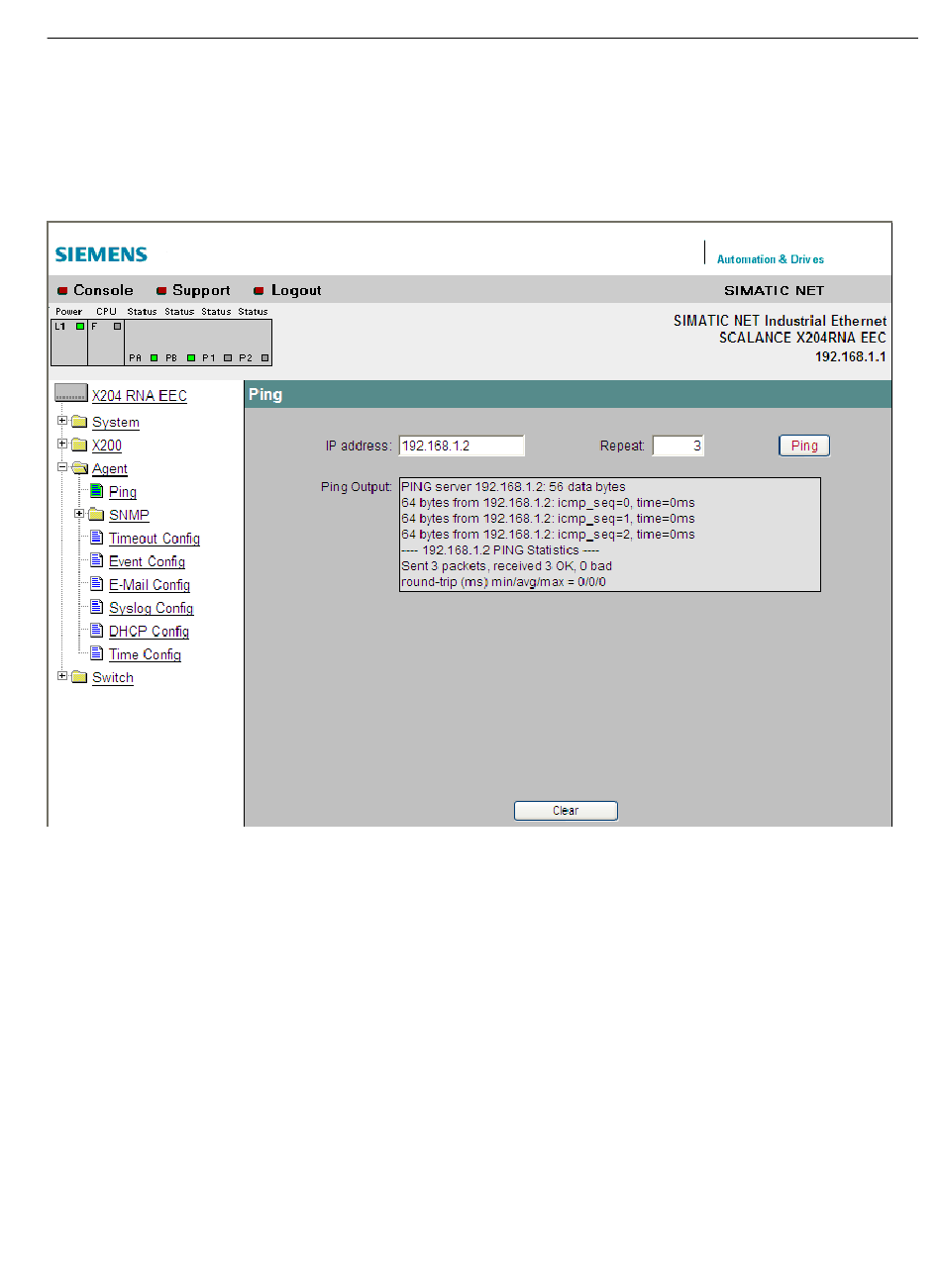
Task: Click the Time Config page icon
Action: tap(97, 653)
